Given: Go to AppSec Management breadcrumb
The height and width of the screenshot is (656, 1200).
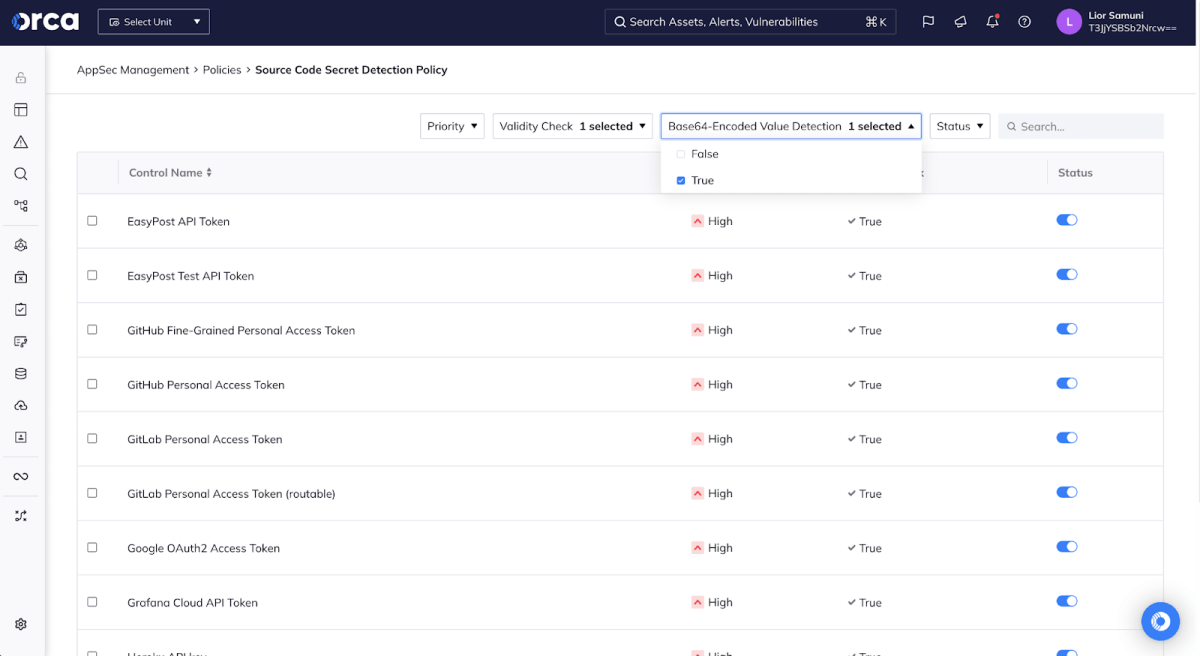Looking at the screenshot, I should pos(133,70).
